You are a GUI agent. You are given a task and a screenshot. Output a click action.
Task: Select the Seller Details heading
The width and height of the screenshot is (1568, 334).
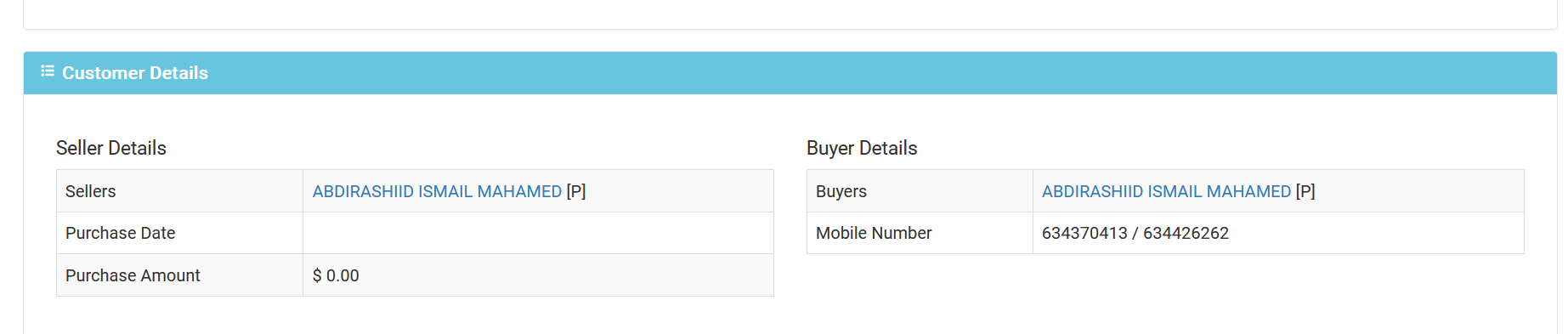(x=111, y=148)
